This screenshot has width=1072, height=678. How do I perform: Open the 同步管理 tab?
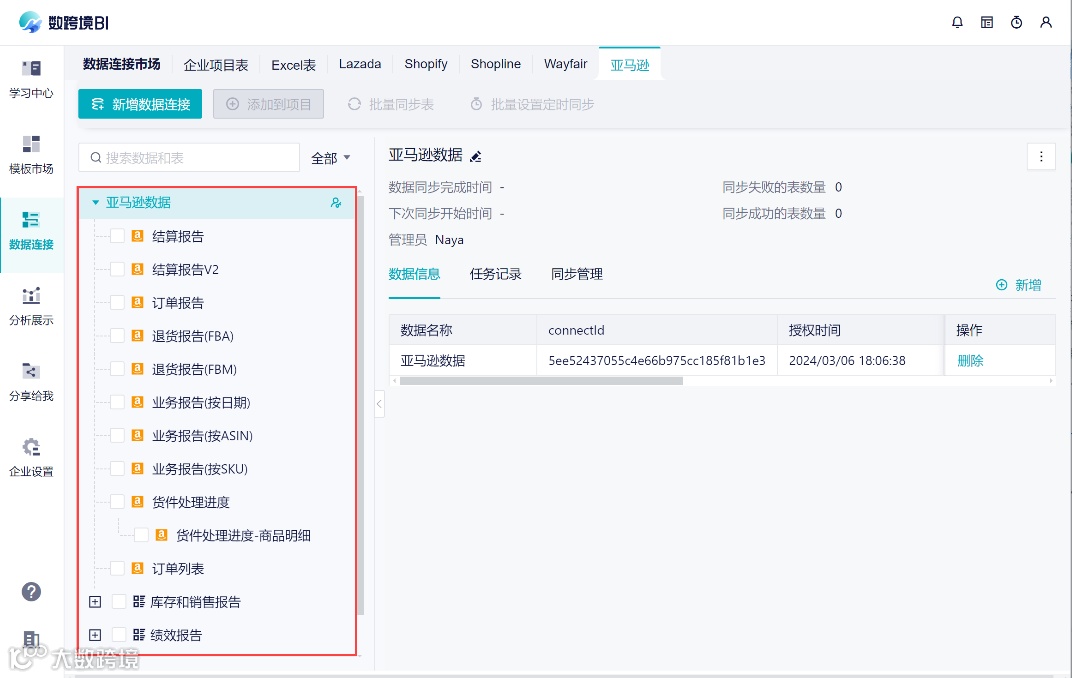tap(577, 274)
